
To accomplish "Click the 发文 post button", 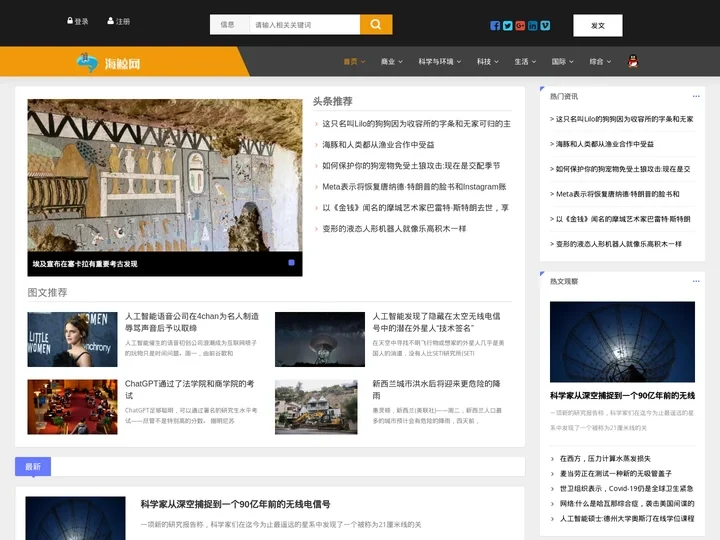I will [x=598, y=26].
